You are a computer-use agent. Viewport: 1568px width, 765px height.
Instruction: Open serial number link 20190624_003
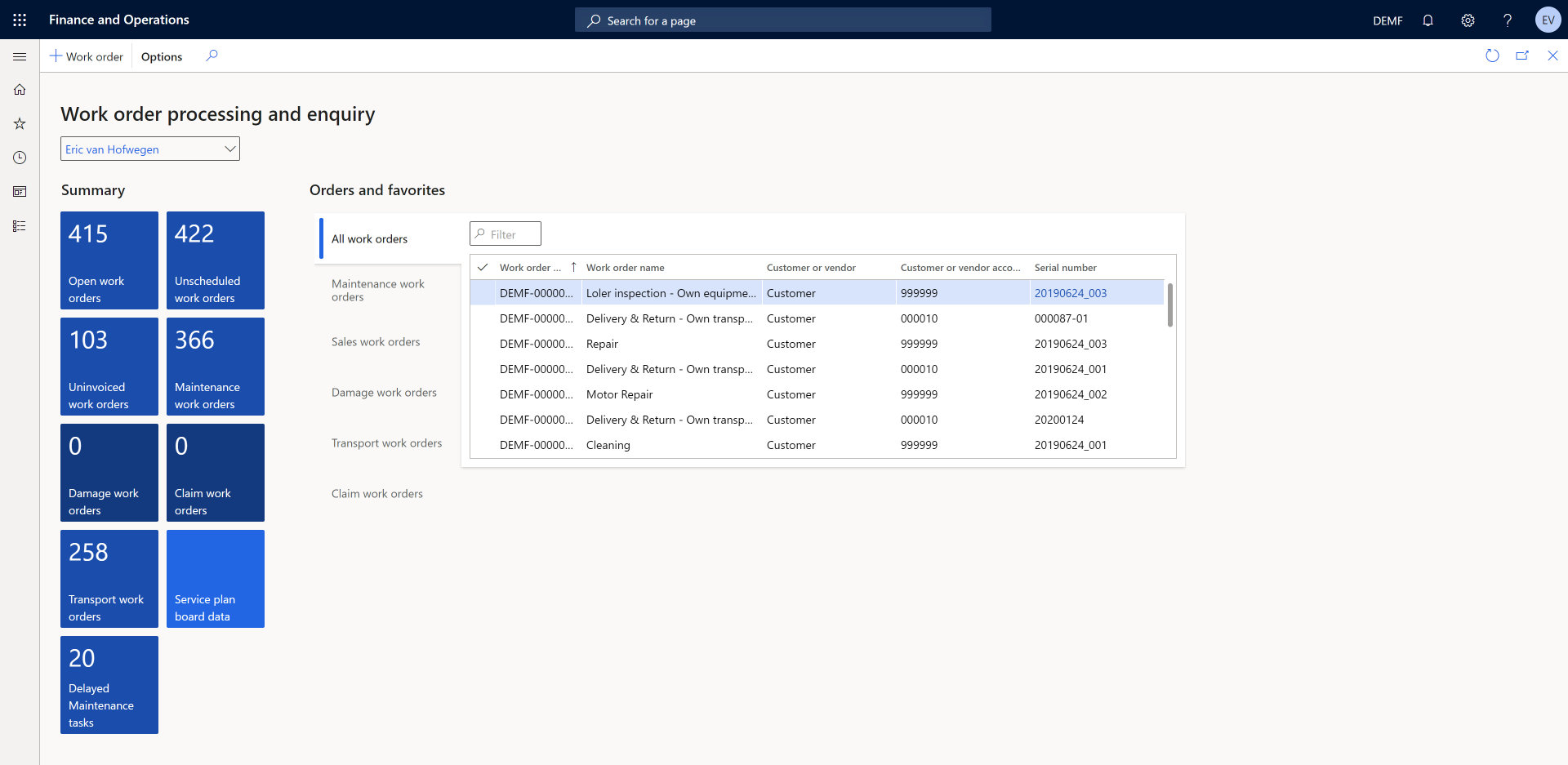[1071, 293]
